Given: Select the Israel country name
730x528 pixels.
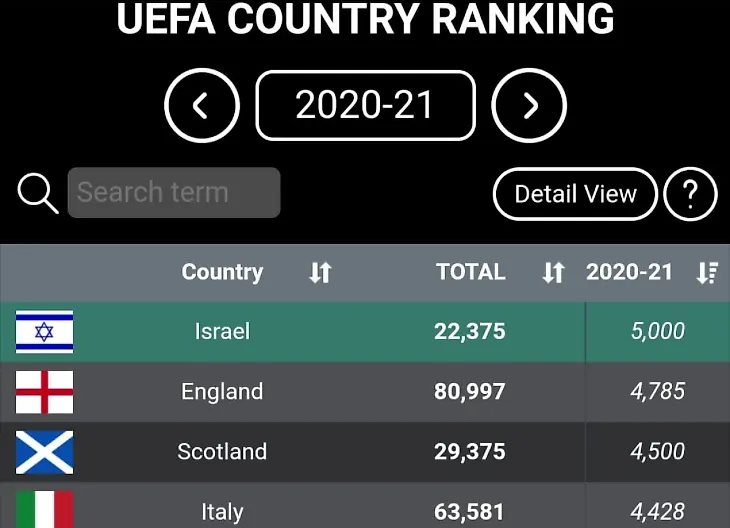Looking at the screenshot, I should [x=222, y=332].
